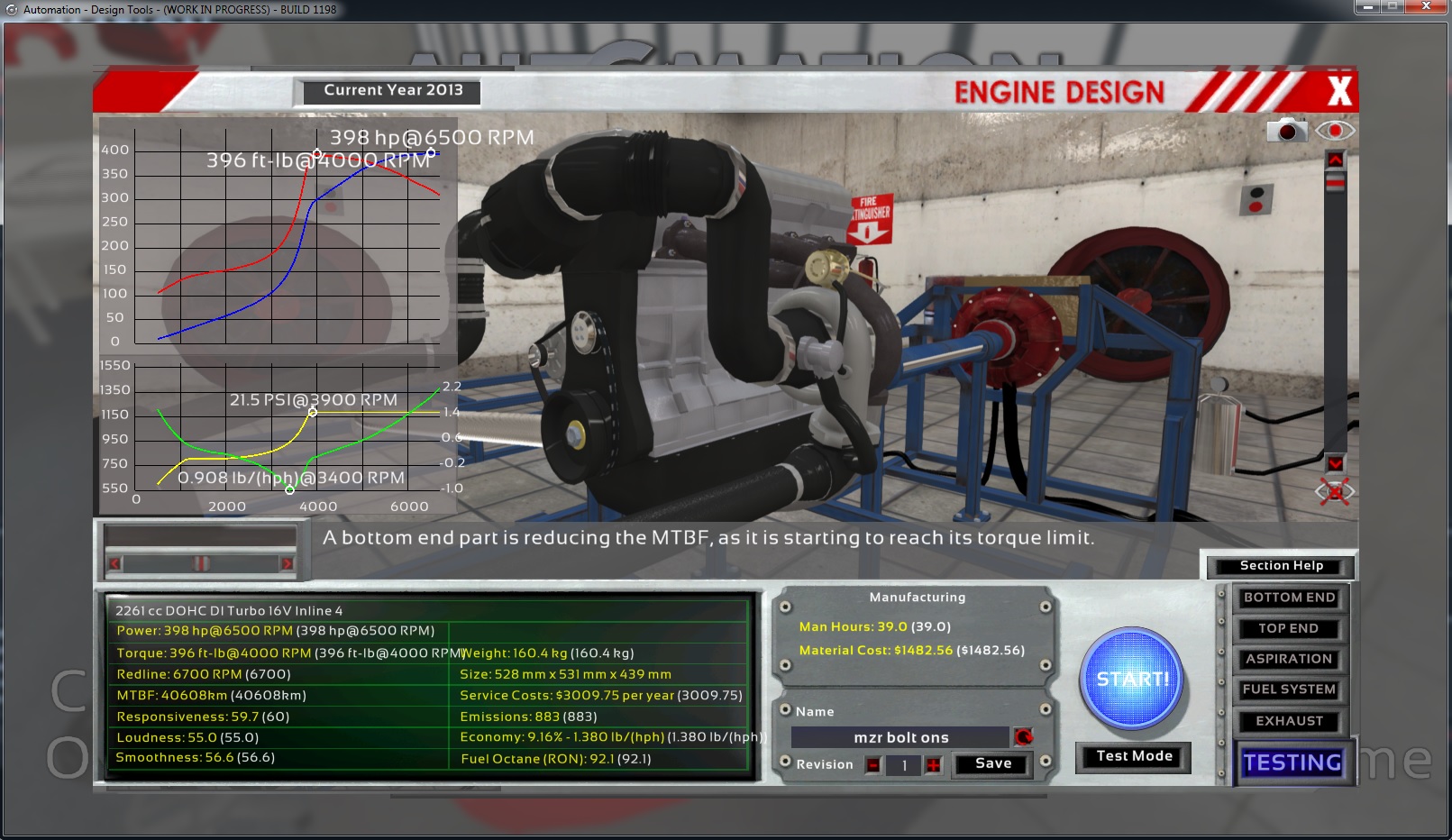
Task: Click the '398 hp@6500 RPM' graph label
Action: click(x=432, y=137)
